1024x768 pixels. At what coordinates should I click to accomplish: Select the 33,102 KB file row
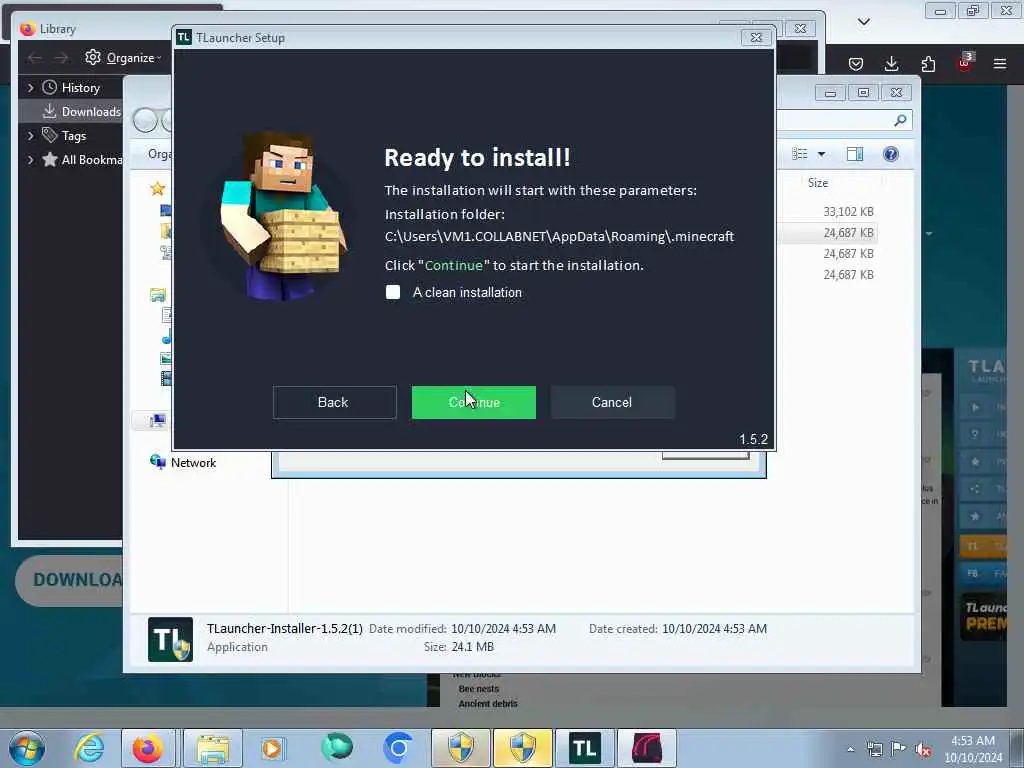(x=848, y=212)
